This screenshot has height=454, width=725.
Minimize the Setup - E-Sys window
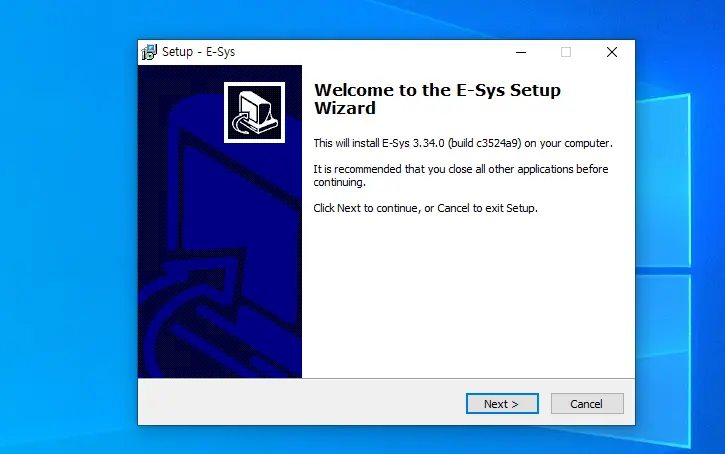(521, 52)
